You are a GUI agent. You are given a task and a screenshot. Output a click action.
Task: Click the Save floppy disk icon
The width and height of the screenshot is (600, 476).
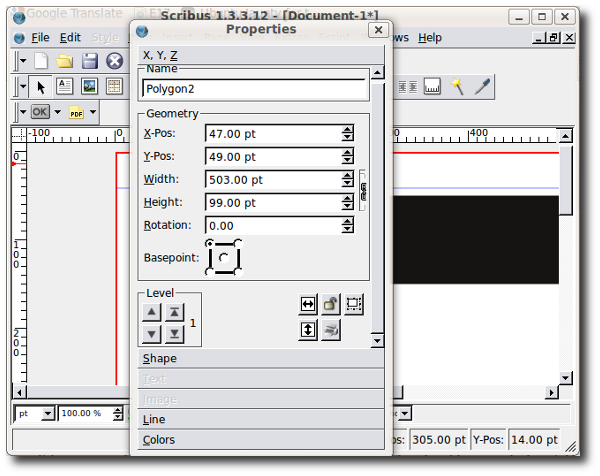coord(90,61)
